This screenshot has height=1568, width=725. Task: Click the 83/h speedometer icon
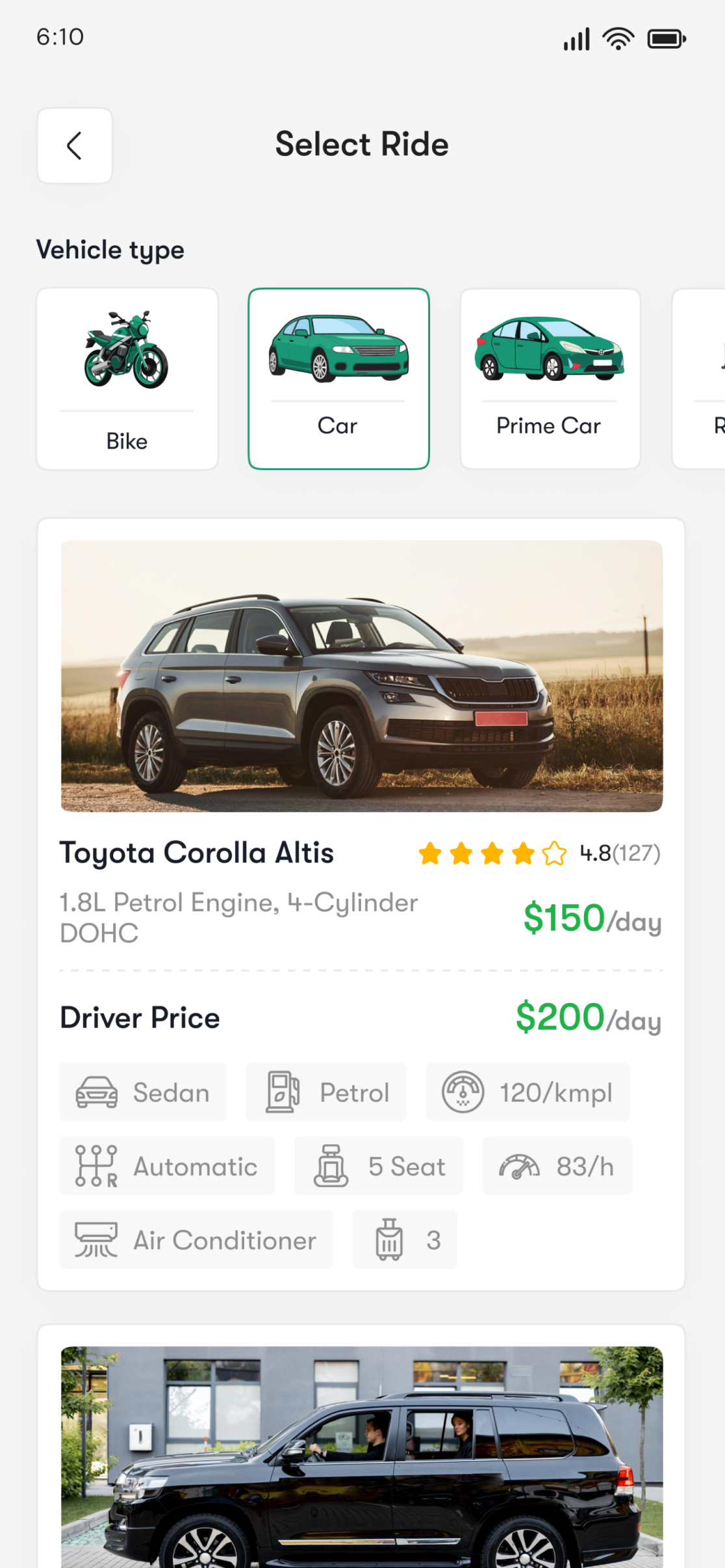(x=519, y=1166)
